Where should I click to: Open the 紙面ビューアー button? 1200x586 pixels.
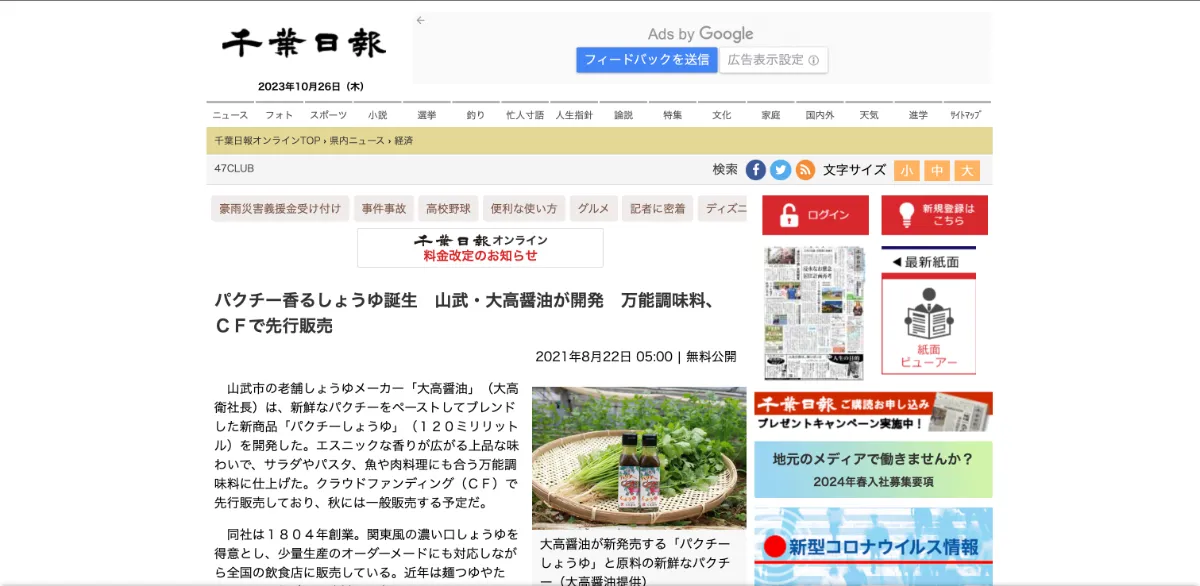[928, 325]
